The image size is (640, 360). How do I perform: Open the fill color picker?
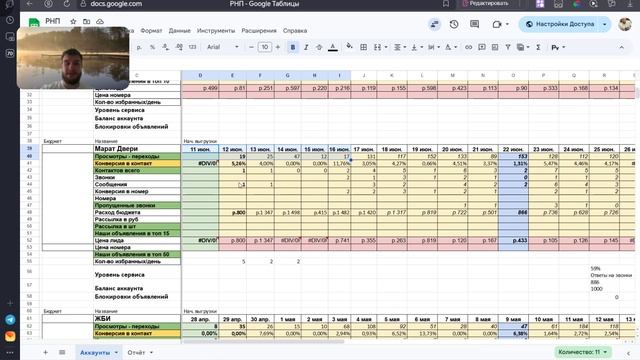point(349,47)
